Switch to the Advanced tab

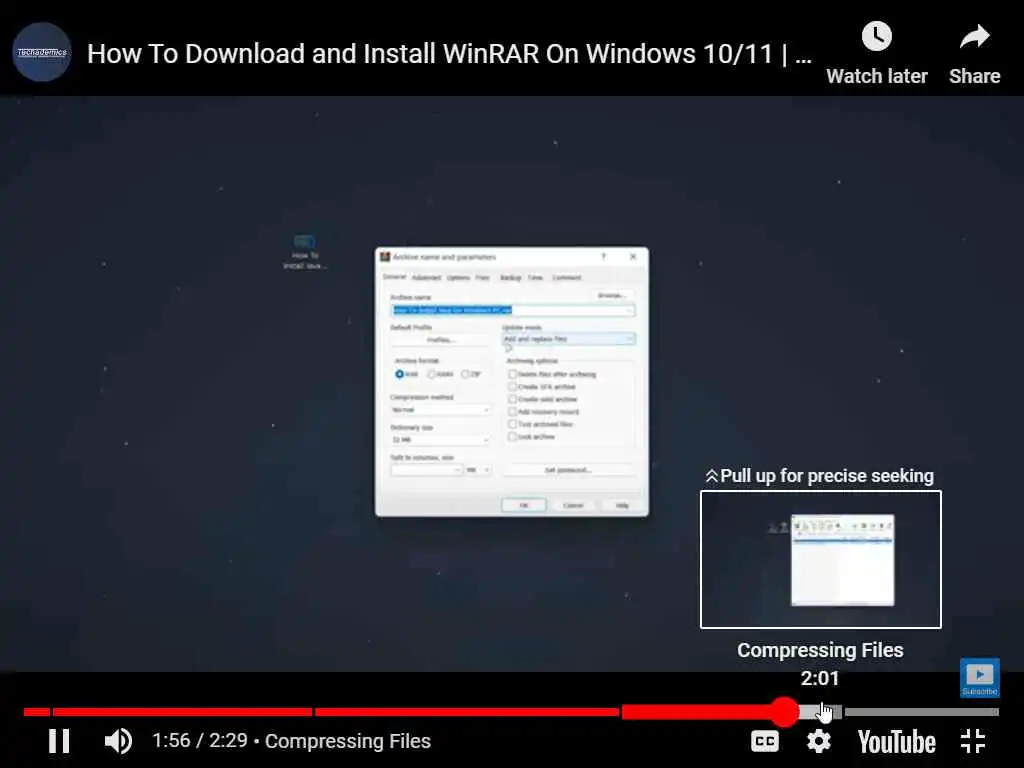coord(426,278)
